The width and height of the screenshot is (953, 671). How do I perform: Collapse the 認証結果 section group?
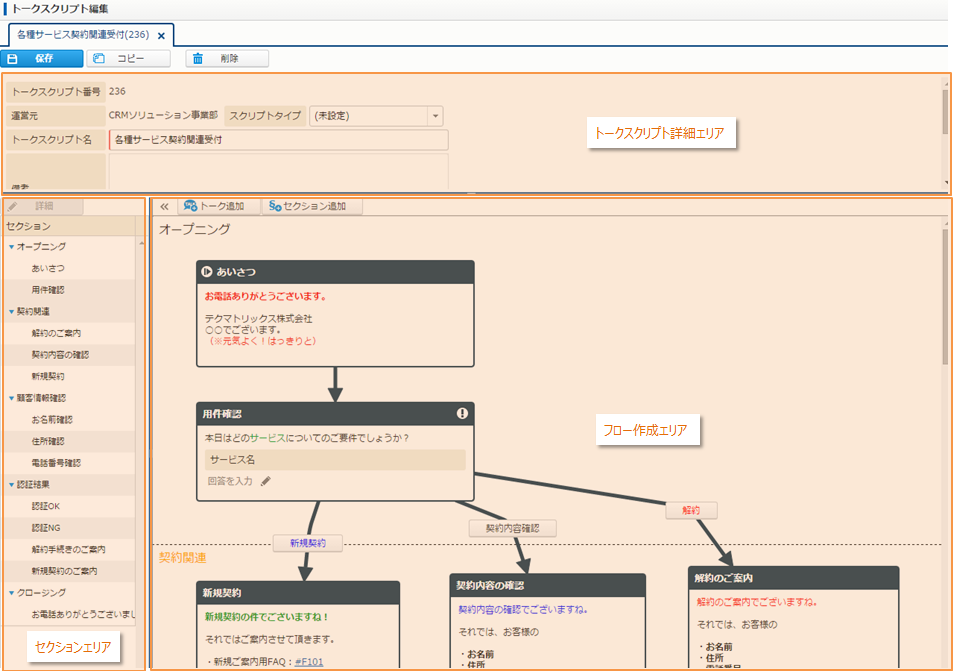[11, 485]
